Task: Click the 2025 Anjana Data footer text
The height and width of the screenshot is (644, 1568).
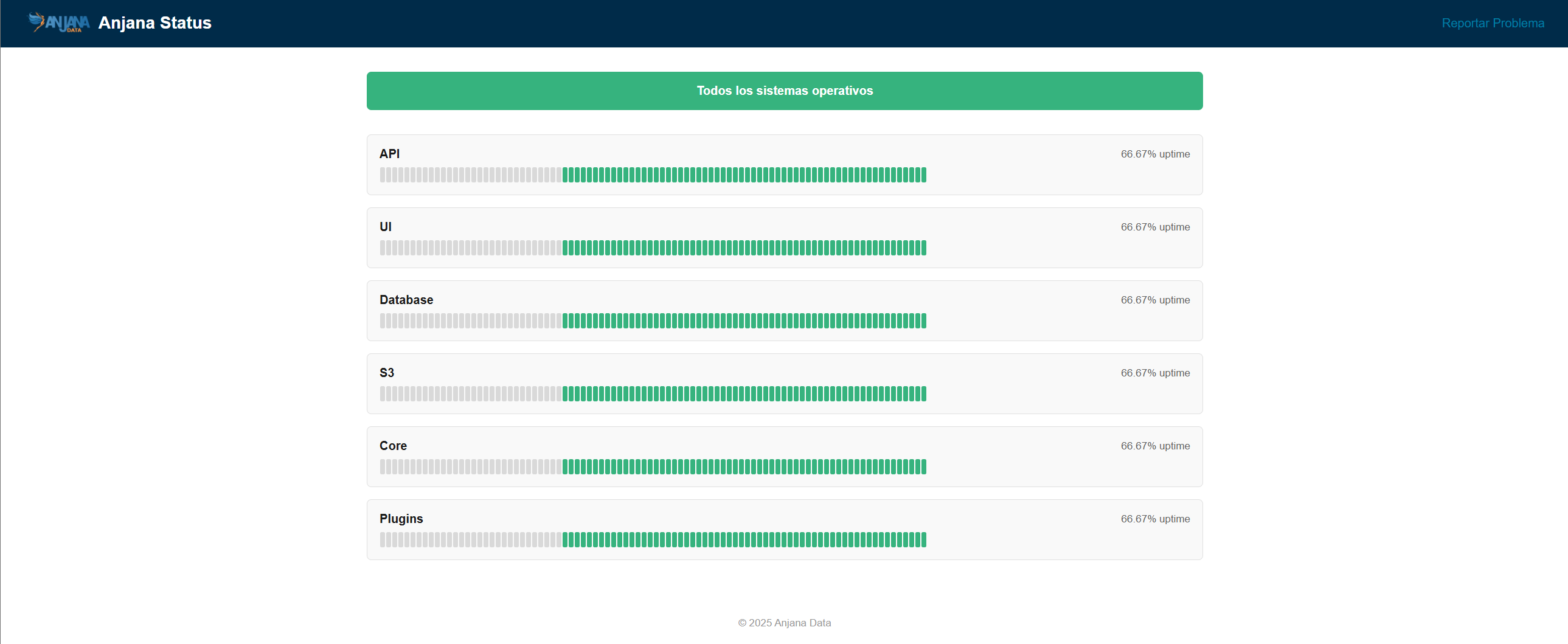Action: click(784, 623)
